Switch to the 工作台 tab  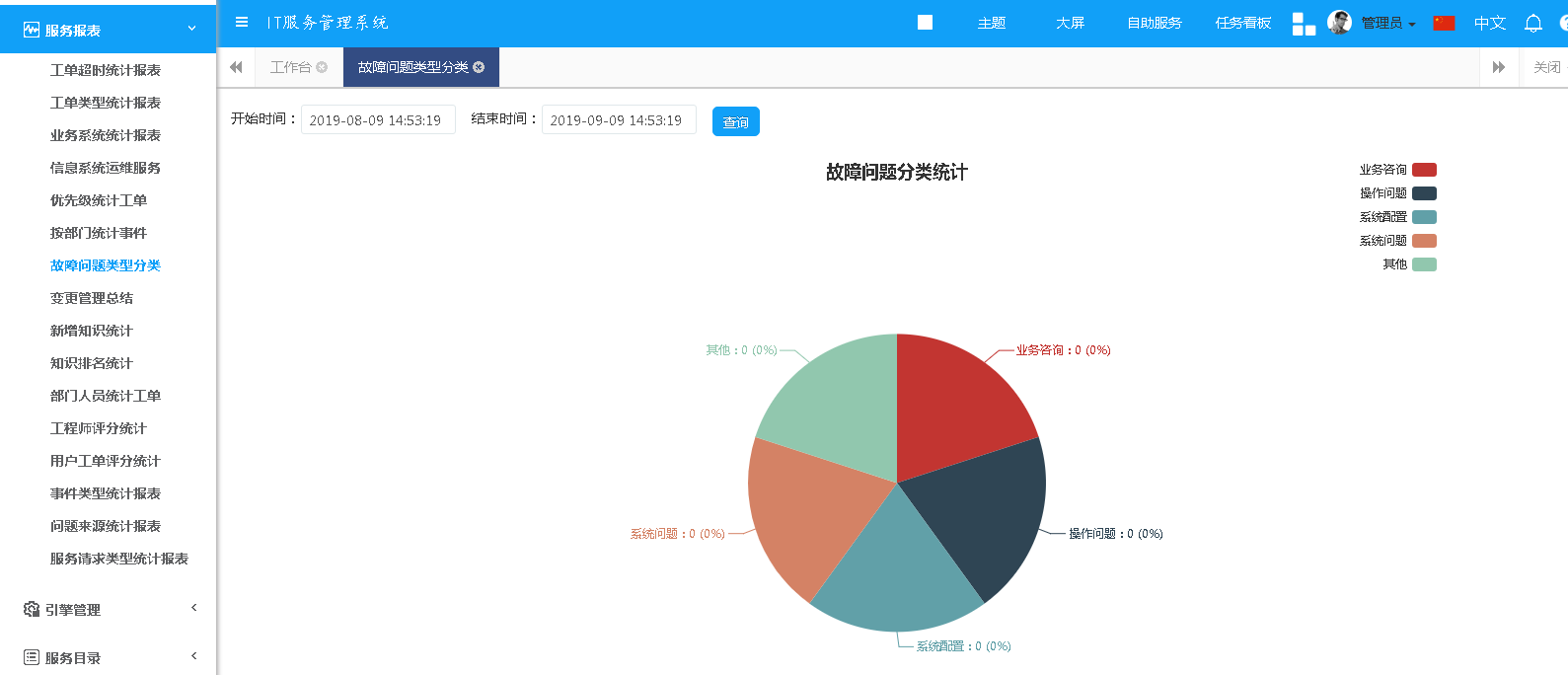pyautogui.click(x=290, y=67)
